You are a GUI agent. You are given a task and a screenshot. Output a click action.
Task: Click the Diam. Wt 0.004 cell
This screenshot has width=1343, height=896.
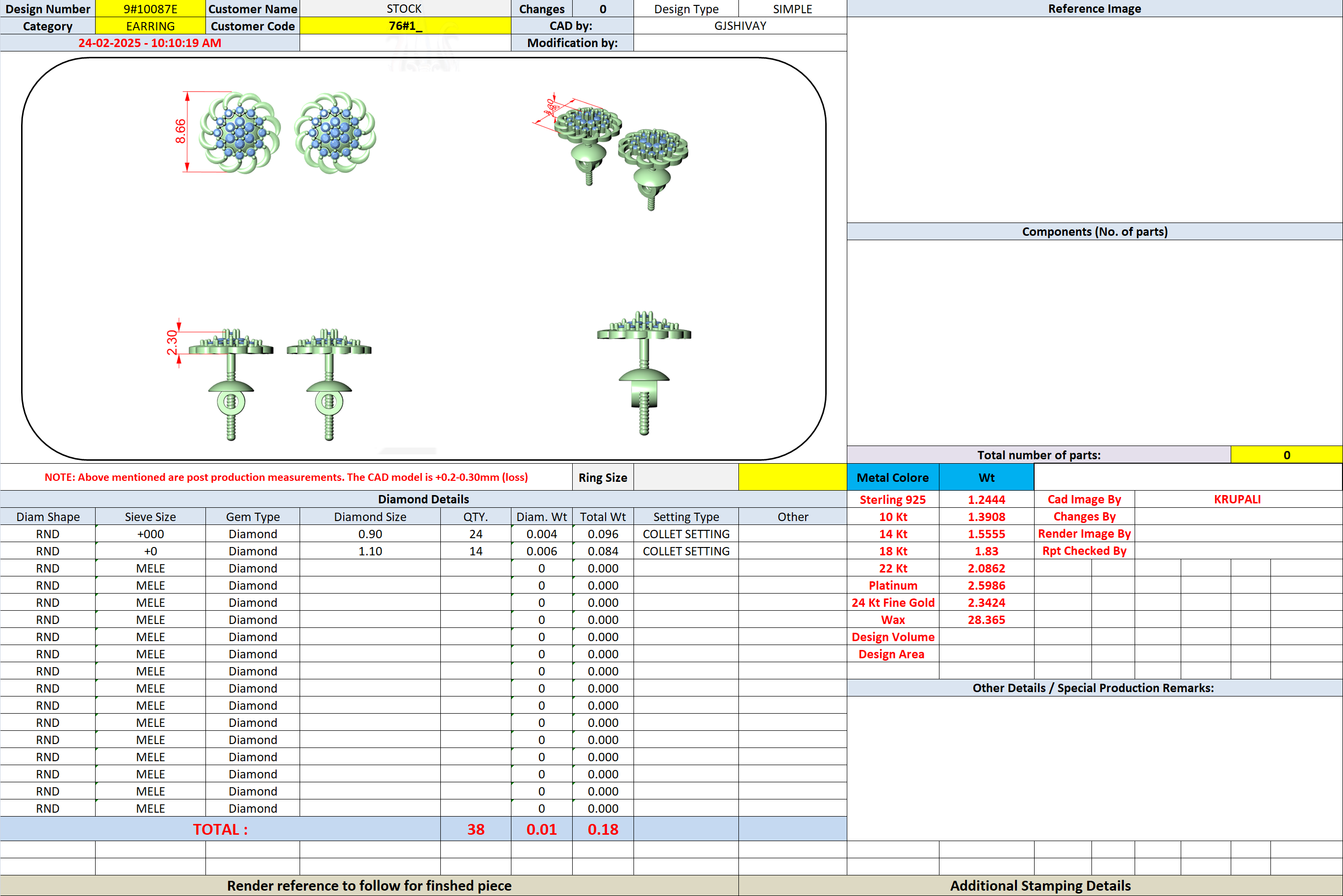(x=542, y=534)
